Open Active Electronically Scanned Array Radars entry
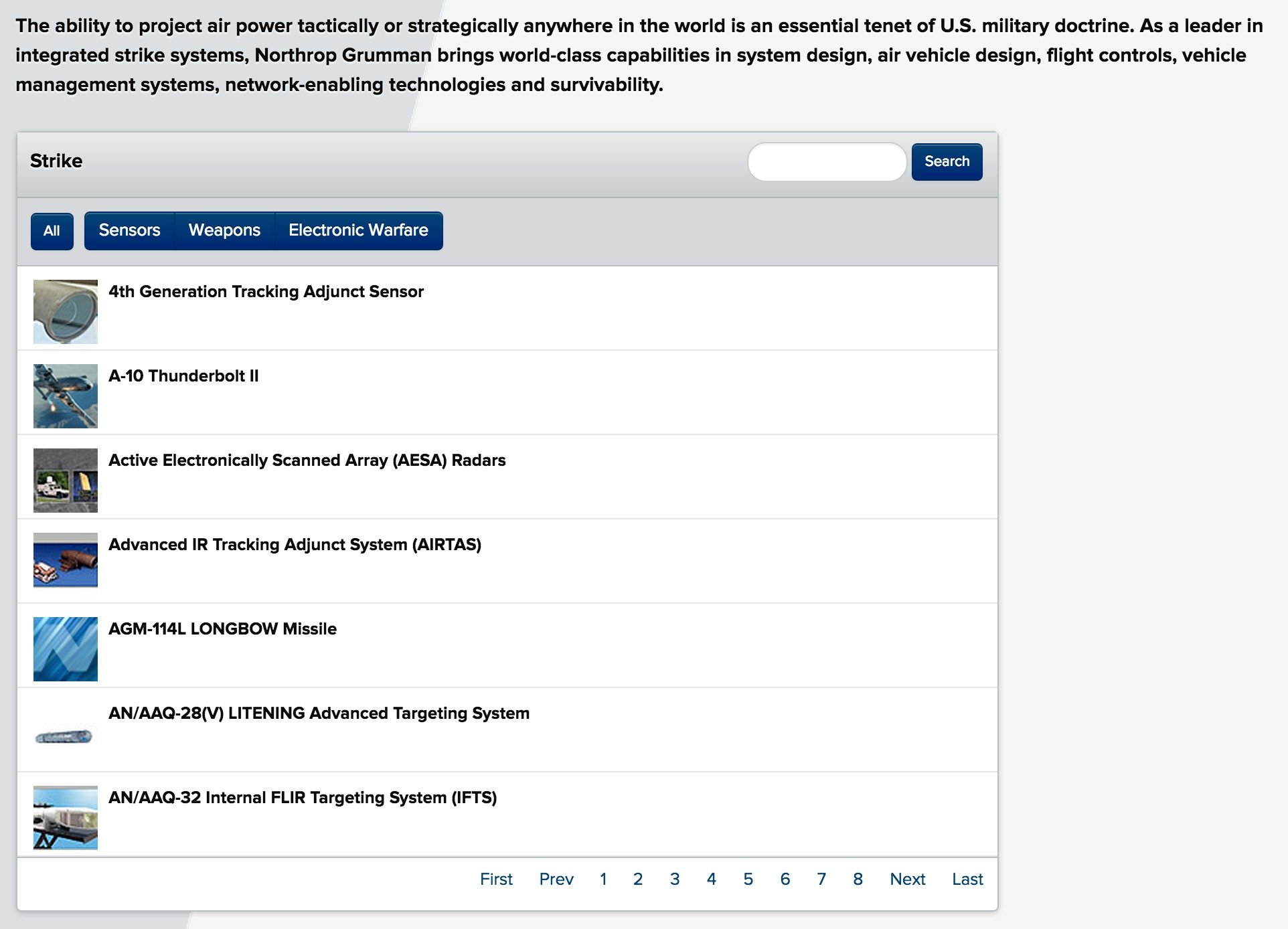The height and width of the screenshot is (929, 1288). tap(307, 460)
